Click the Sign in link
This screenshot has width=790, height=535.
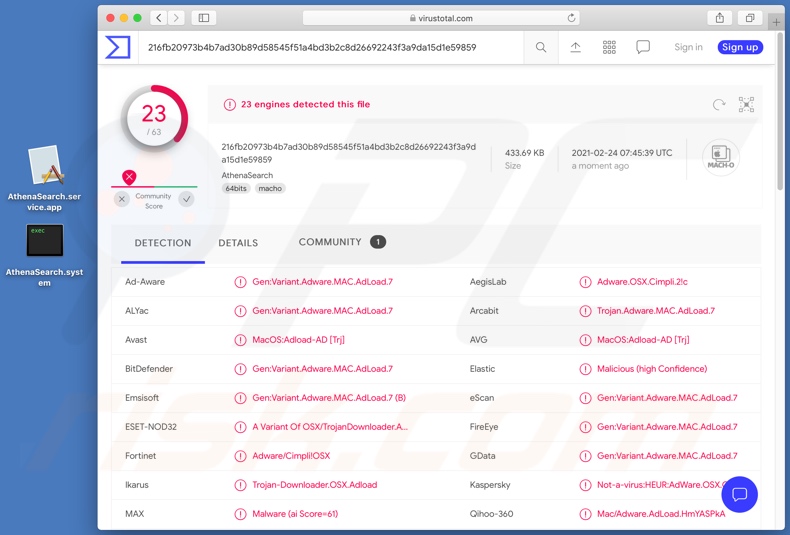pyautogui.click(x=688, y=47)
